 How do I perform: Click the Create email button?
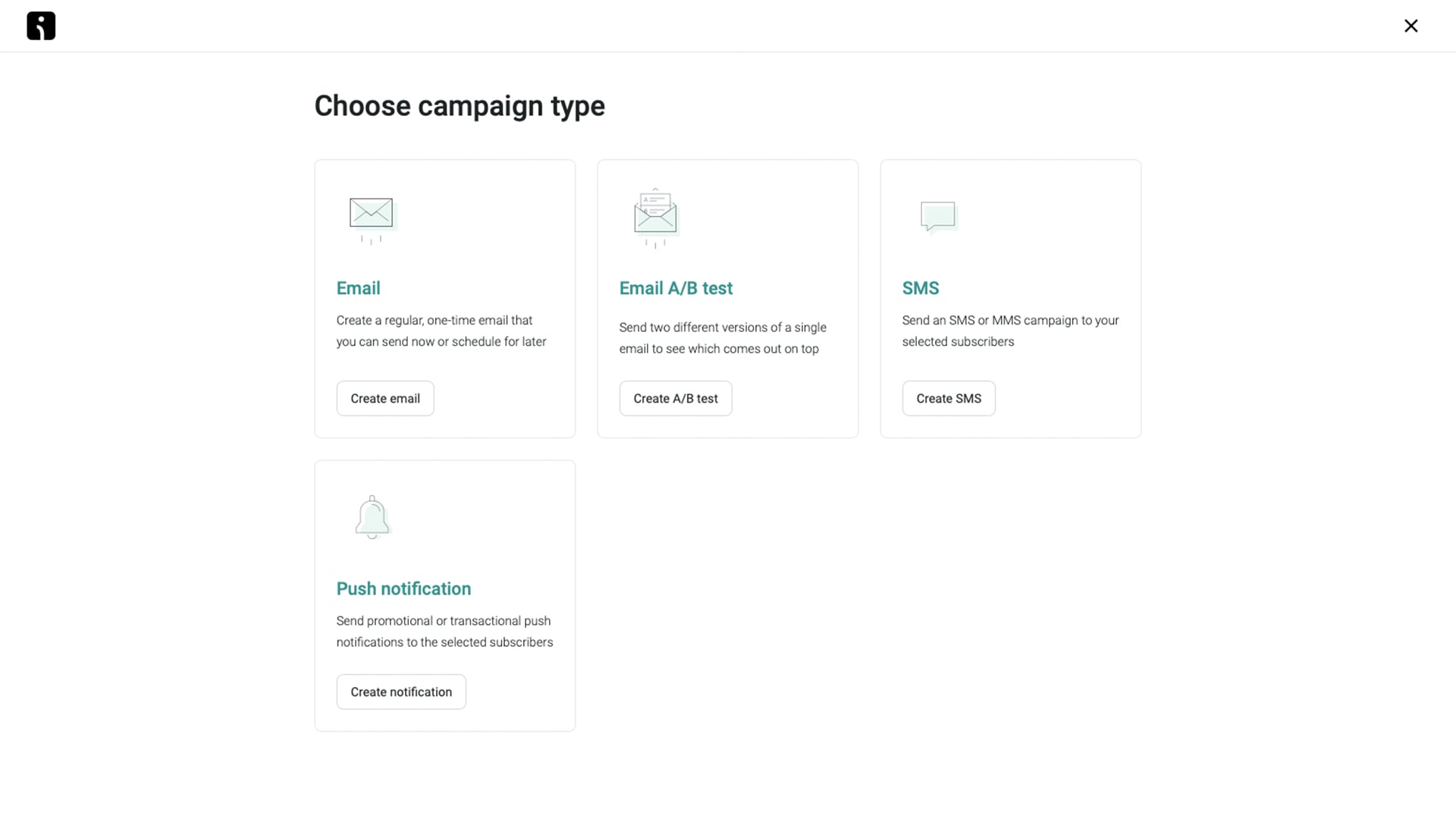[x=385, y=398]
